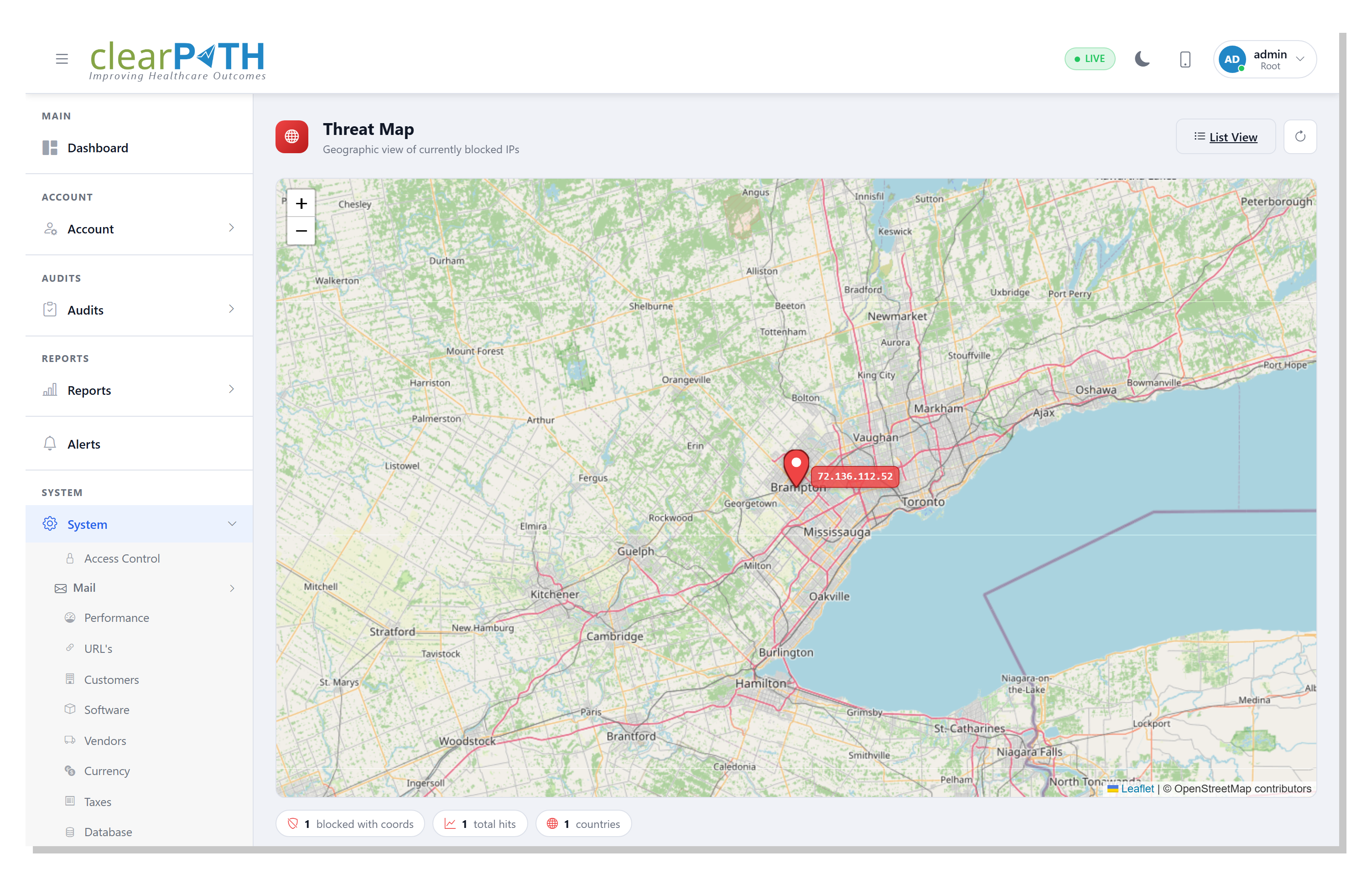Click the Software box icon

[x=70, y=709]
